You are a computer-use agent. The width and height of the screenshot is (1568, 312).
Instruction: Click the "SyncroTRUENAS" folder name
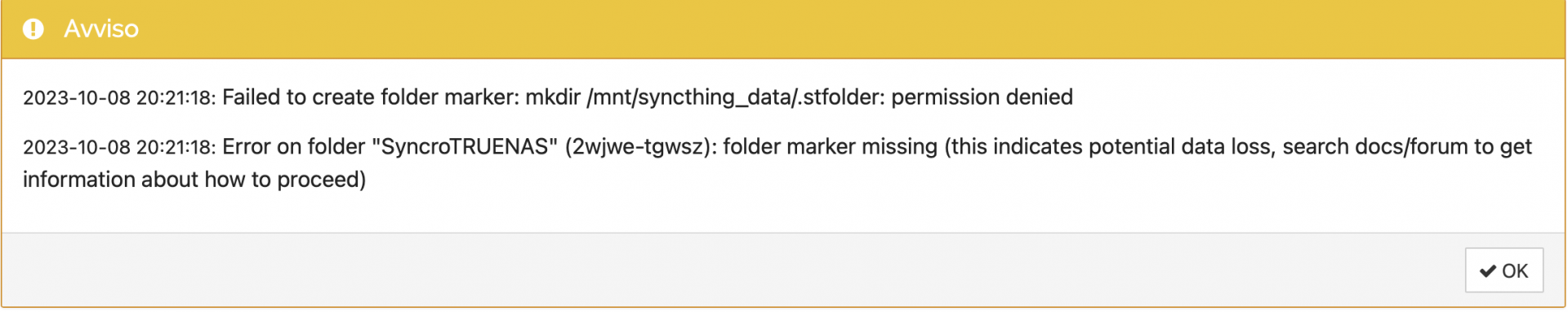tap(465, 146)
